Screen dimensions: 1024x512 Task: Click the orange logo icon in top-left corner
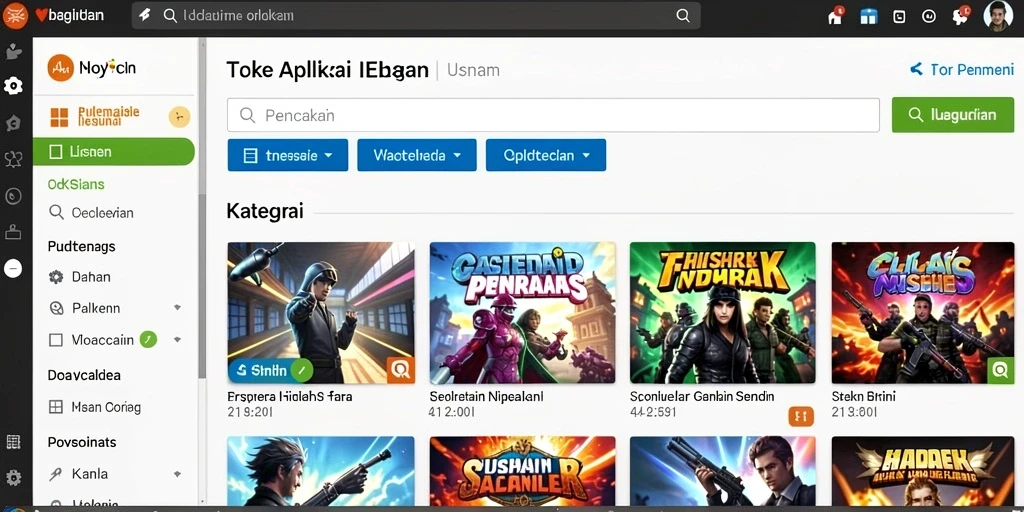15,16
